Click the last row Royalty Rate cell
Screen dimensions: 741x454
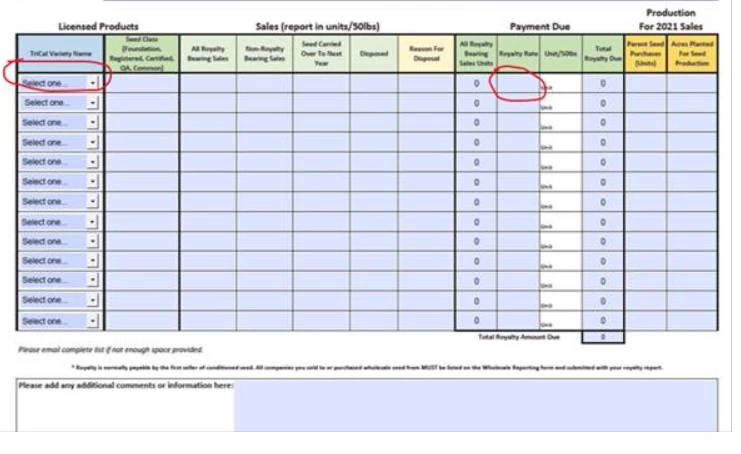coord(518,321)
